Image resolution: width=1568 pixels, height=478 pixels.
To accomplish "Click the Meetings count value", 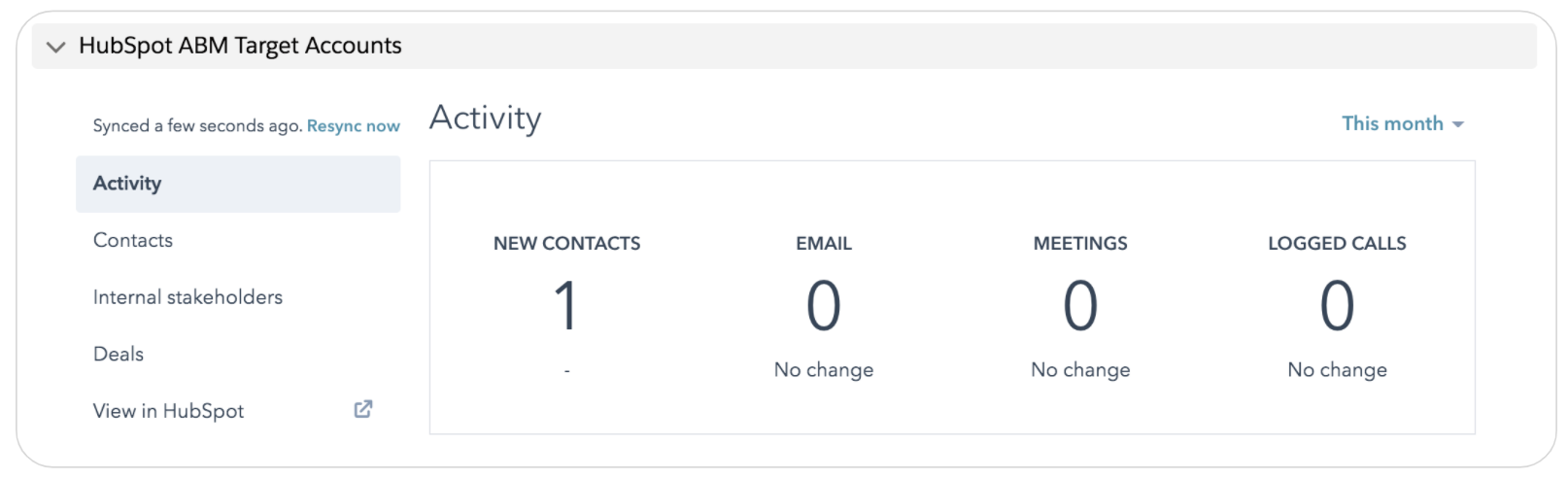I will pos(1080,306).
